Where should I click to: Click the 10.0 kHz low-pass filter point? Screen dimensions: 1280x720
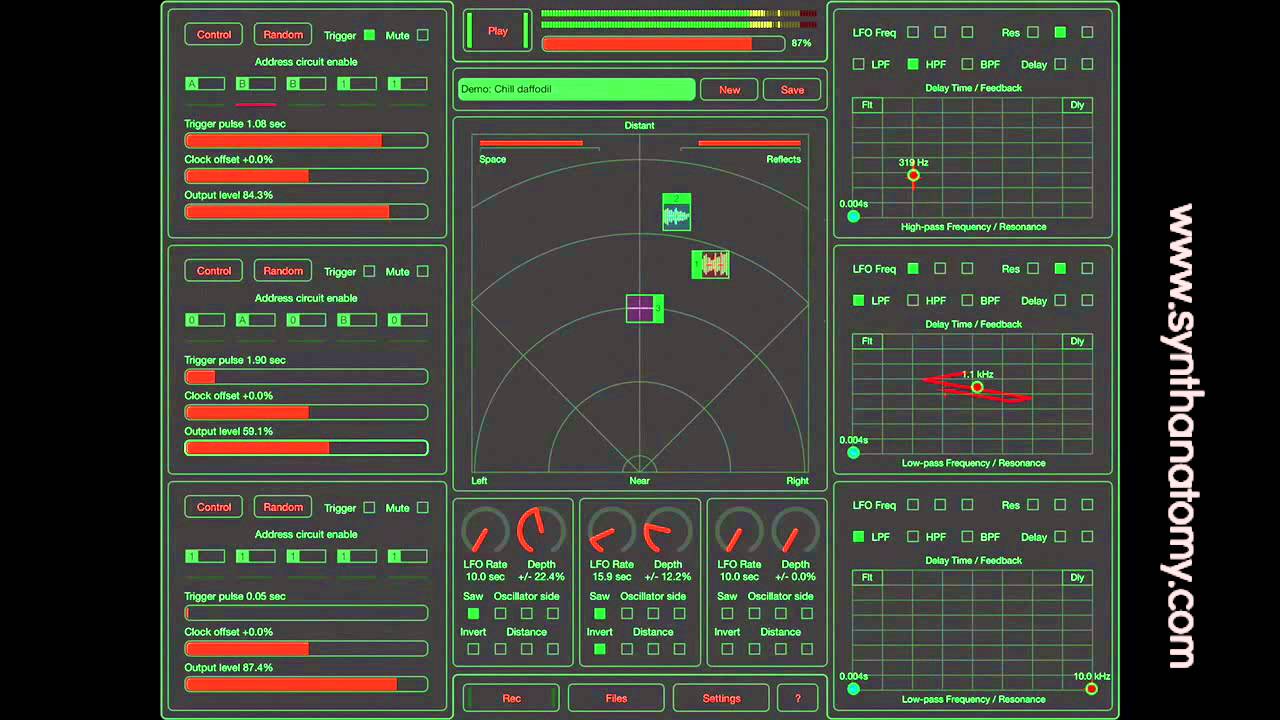1091,688
